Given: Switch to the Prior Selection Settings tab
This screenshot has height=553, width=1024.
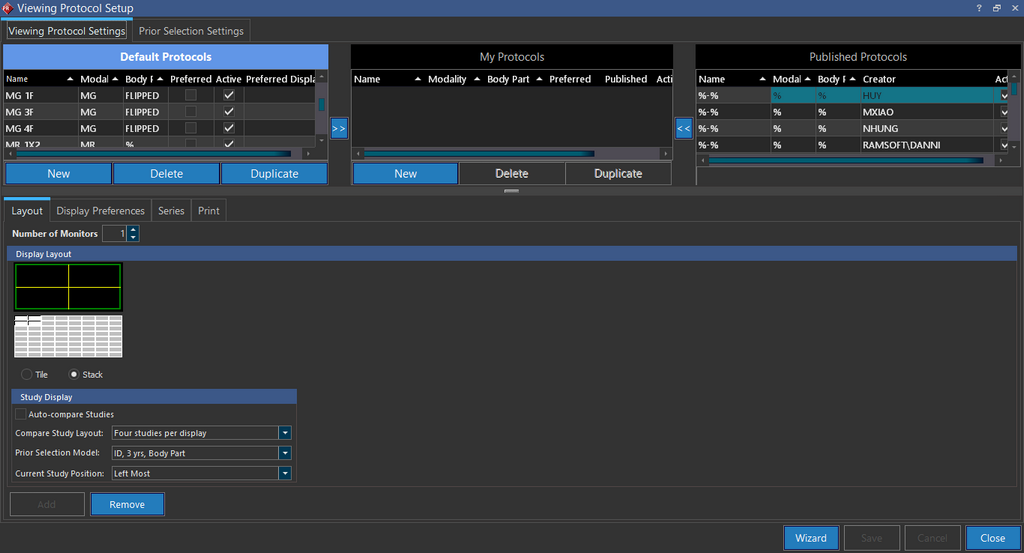Looking at the screenshot, I should [190, 31].
